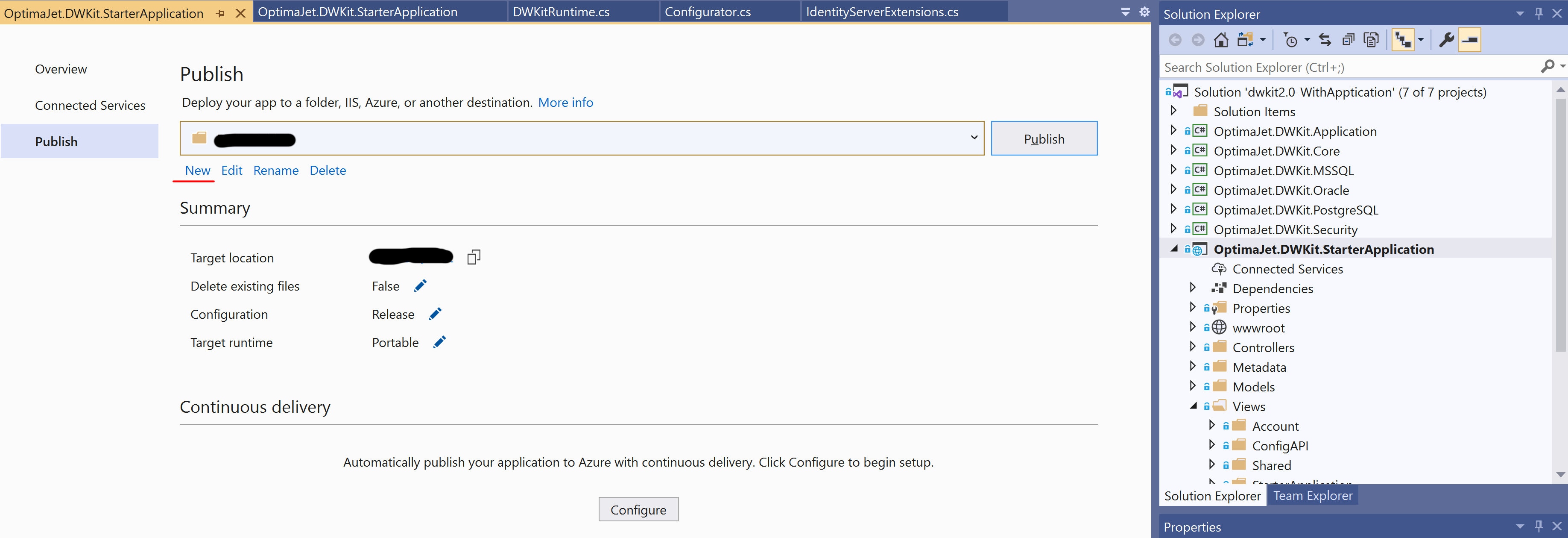Open document window settings gear icon
Viewport: 1568px width, 538px height.
[1144, 12]
